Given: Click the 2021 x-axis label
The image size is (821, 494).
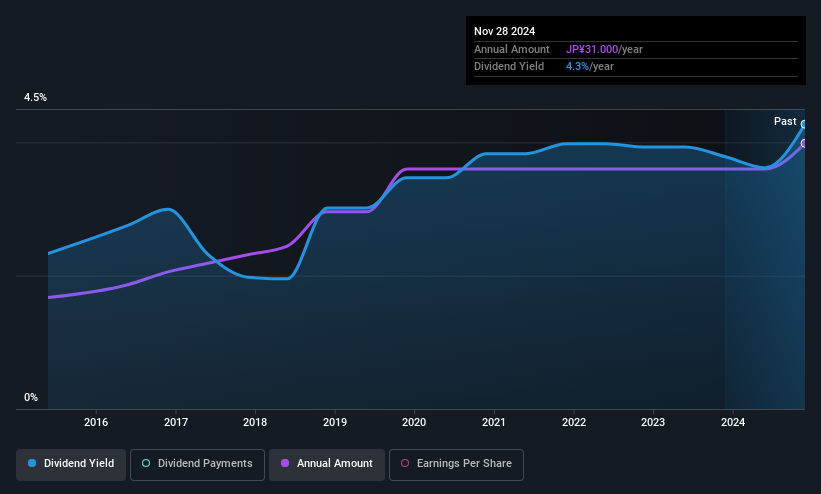Looking at the screenshot, I should tap(494, 422).
